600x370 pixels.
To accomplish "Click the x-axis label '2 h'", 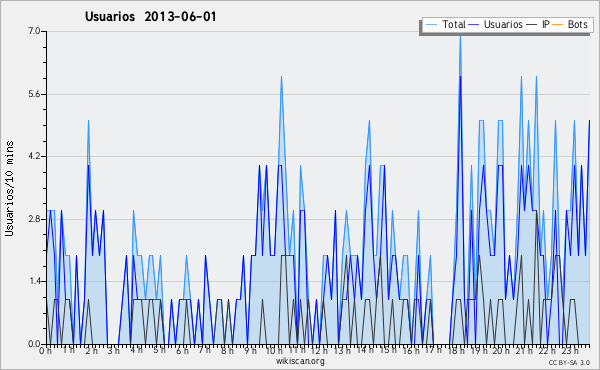I will point(91,350).
